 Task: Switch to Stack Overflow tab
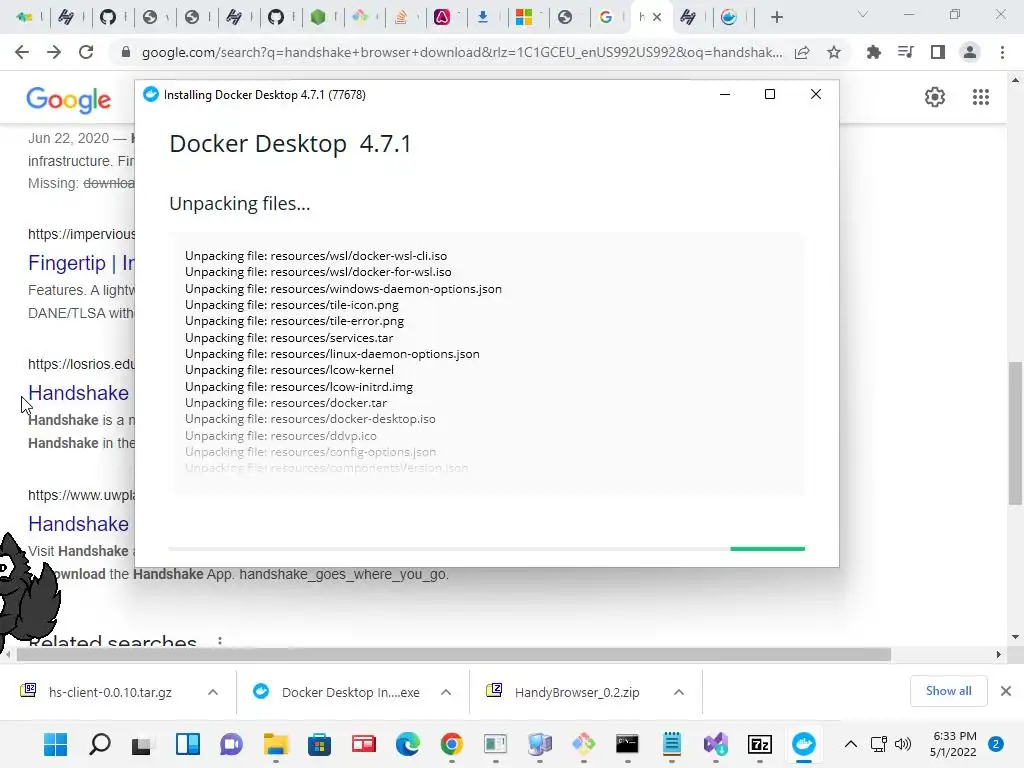401,18
